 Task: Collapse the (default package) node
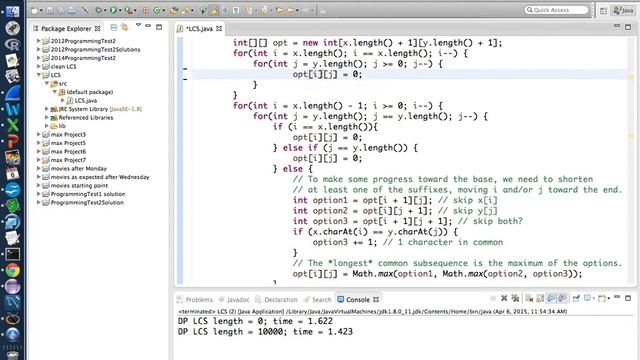click(x=55, y=92)
